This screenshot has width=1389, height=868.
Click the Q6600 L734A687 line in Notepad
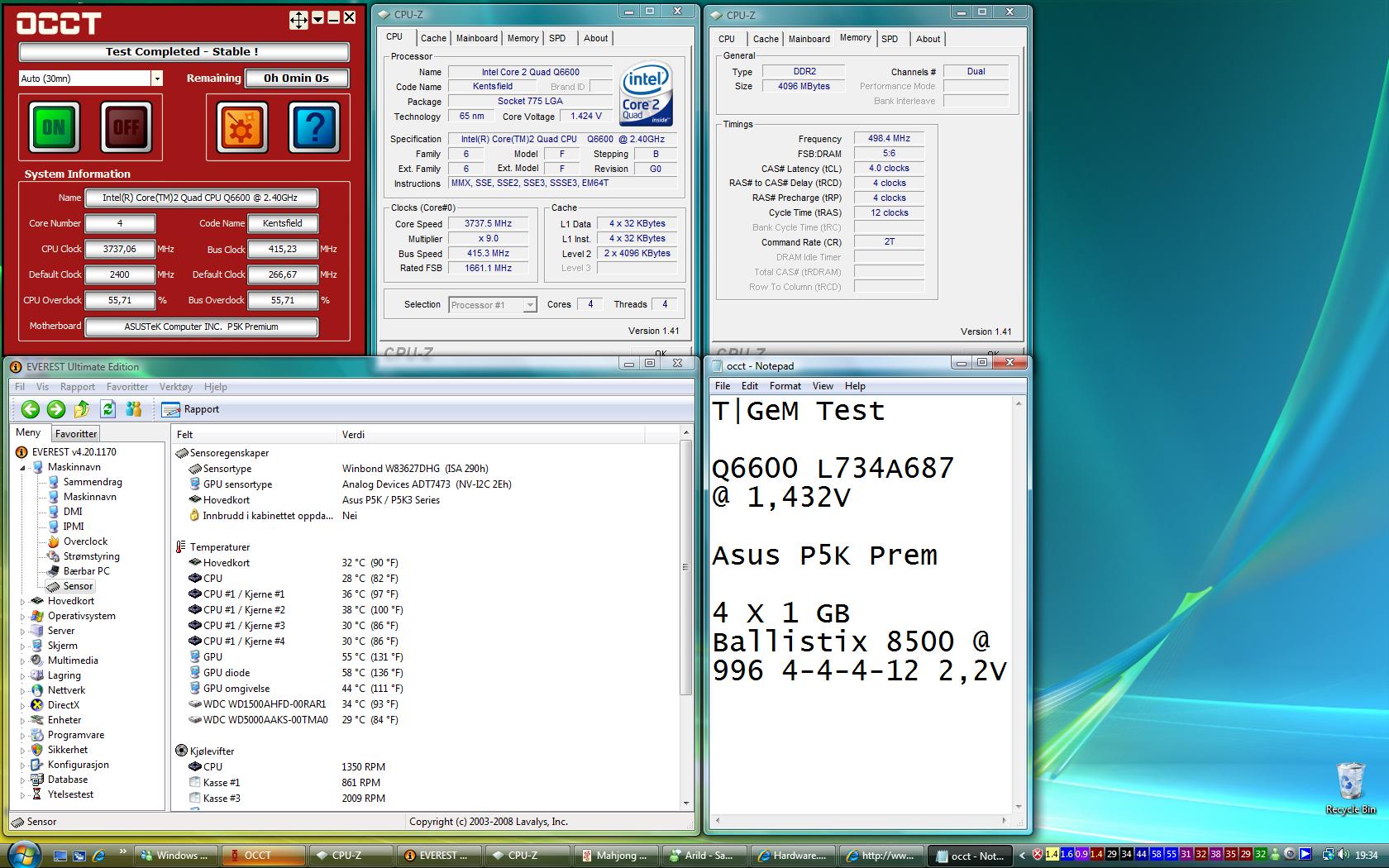tap(833, 469)
